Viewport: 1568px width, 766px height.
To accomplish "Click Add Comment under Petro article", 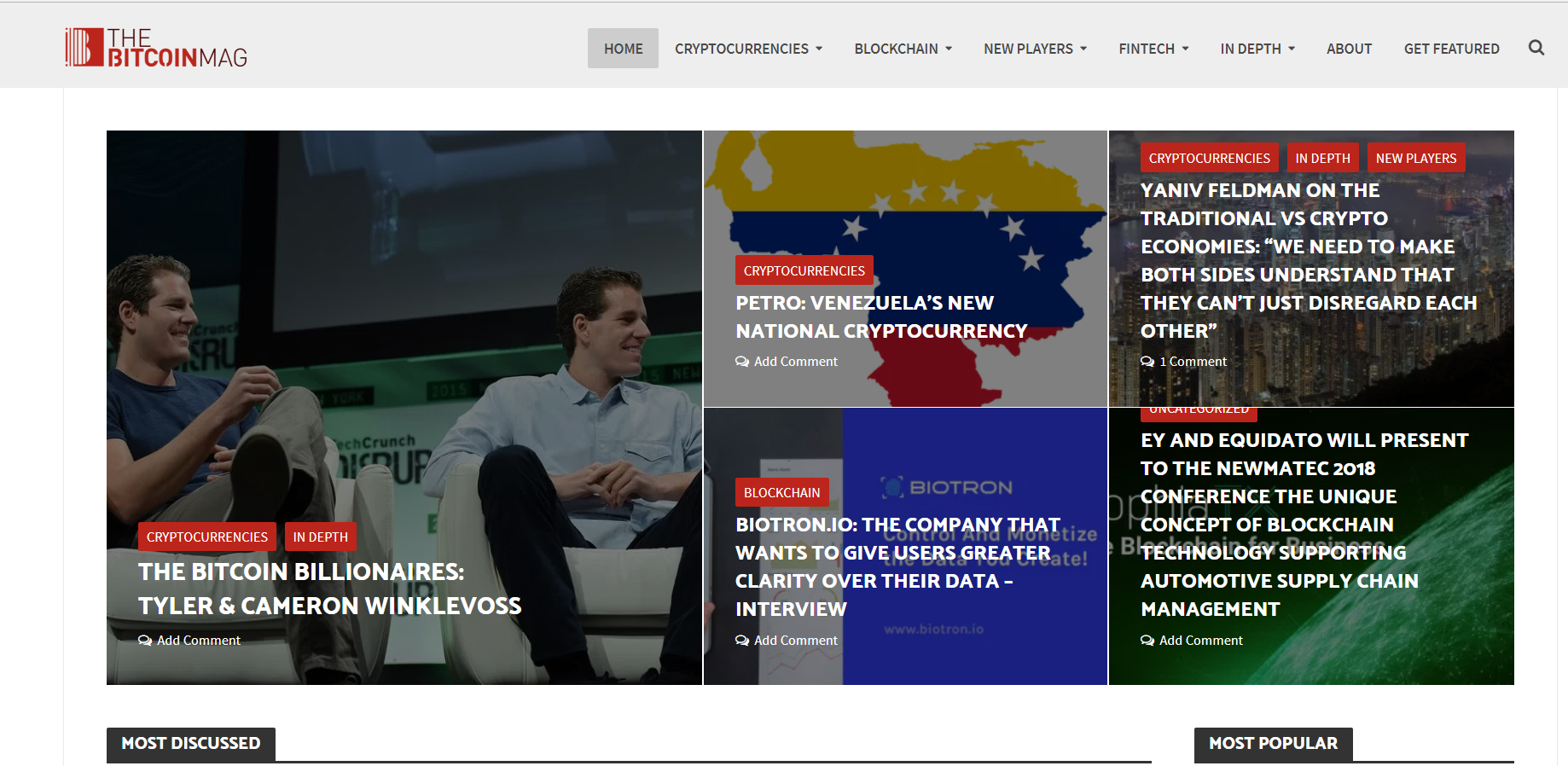I will (x=796, y=362).
